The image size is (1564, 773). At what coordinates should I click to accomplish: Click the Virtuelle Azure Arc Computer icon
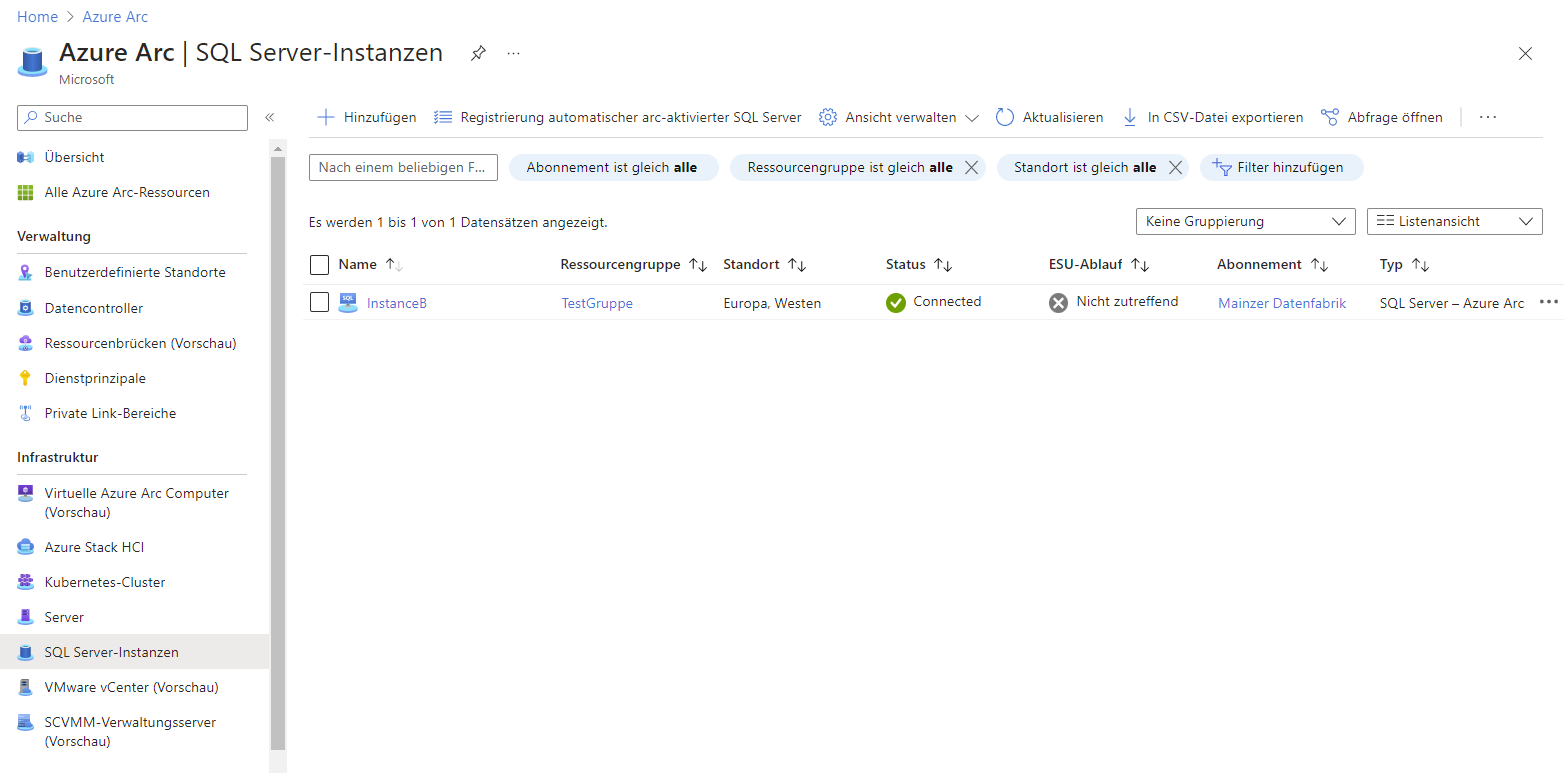point(26,493)
